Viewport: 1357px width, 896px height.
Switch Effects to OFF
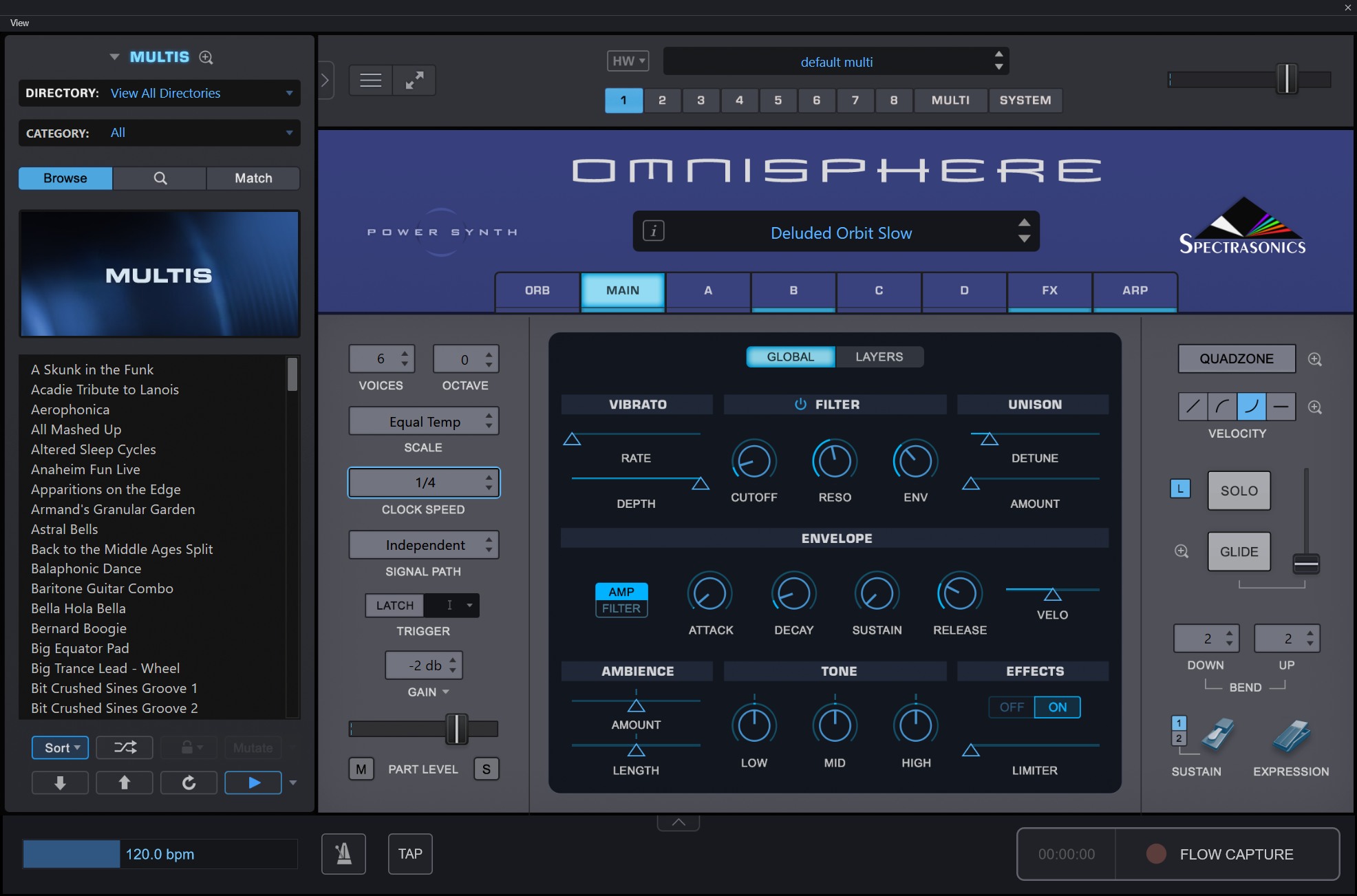[1012, 707]
